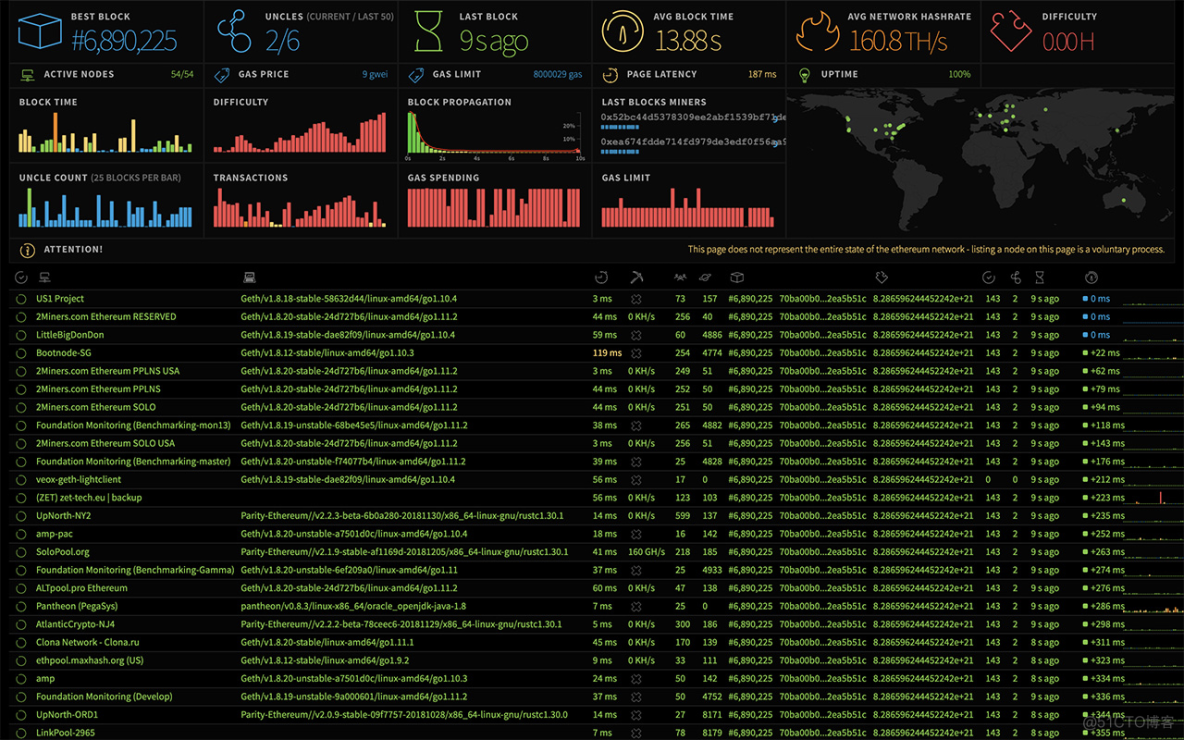Sort table by propagation time icon
The width and height of the screenshot is (1184, 740).
tap(1090, 278)
